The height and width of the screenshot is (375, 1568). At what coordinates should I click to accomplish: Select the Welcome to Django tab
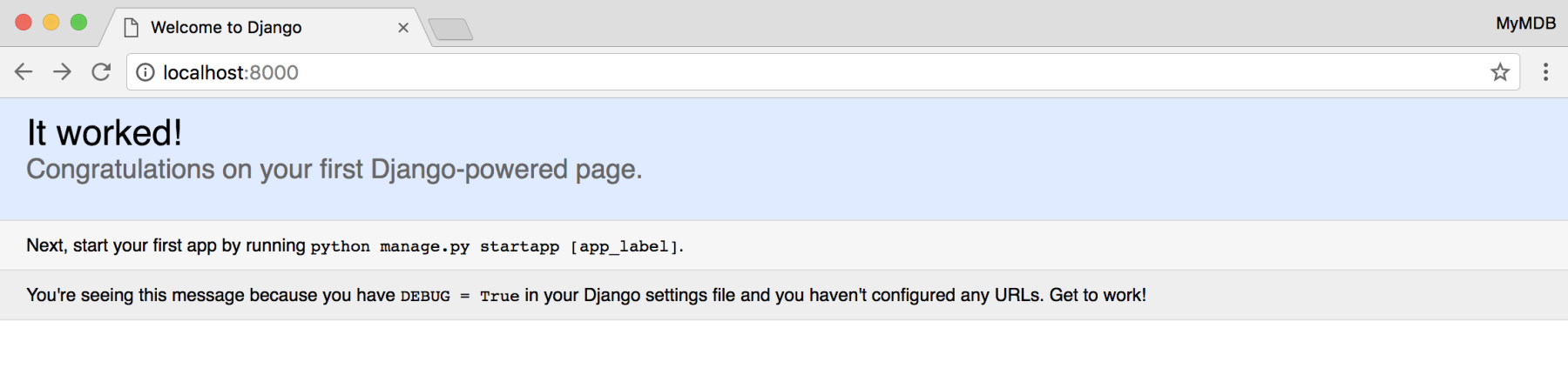point(261,28)
